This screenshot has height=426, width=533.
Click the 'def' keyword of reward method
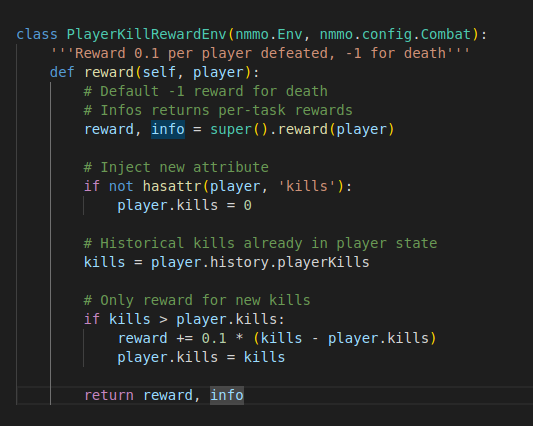[62, 72]
